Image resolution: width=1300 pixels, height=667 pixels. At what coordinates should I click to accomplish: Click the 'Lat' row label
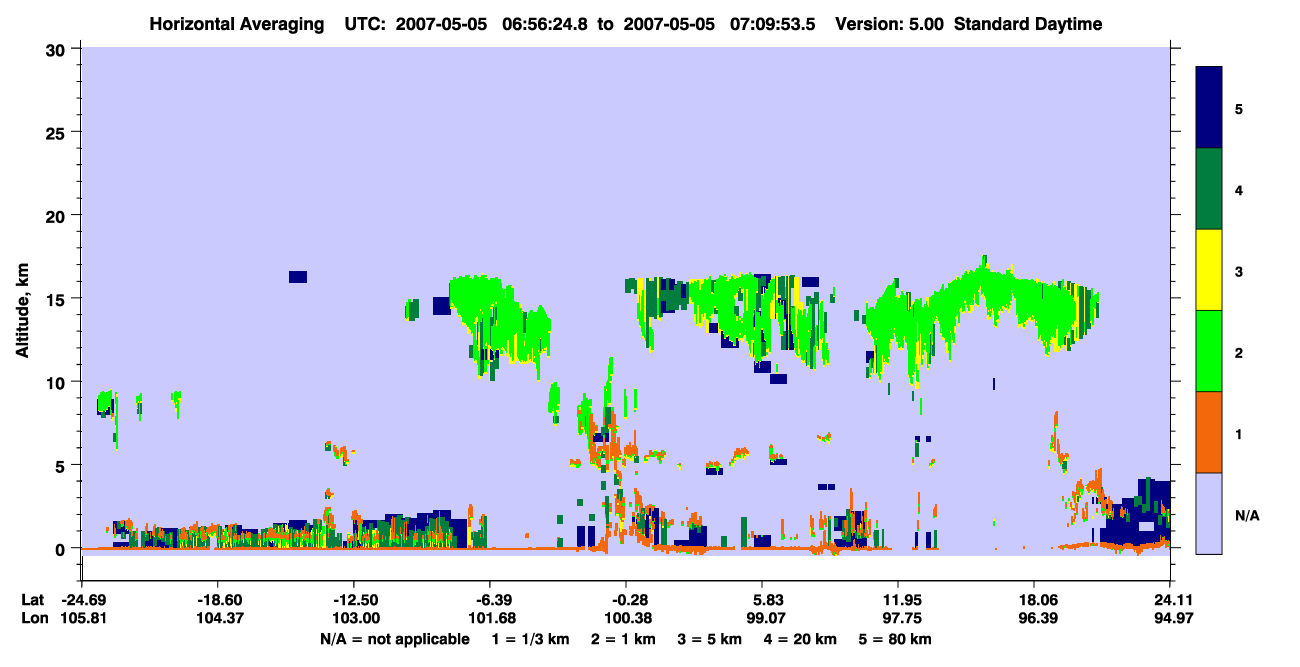pyautogui.click(x=32, y=600)
